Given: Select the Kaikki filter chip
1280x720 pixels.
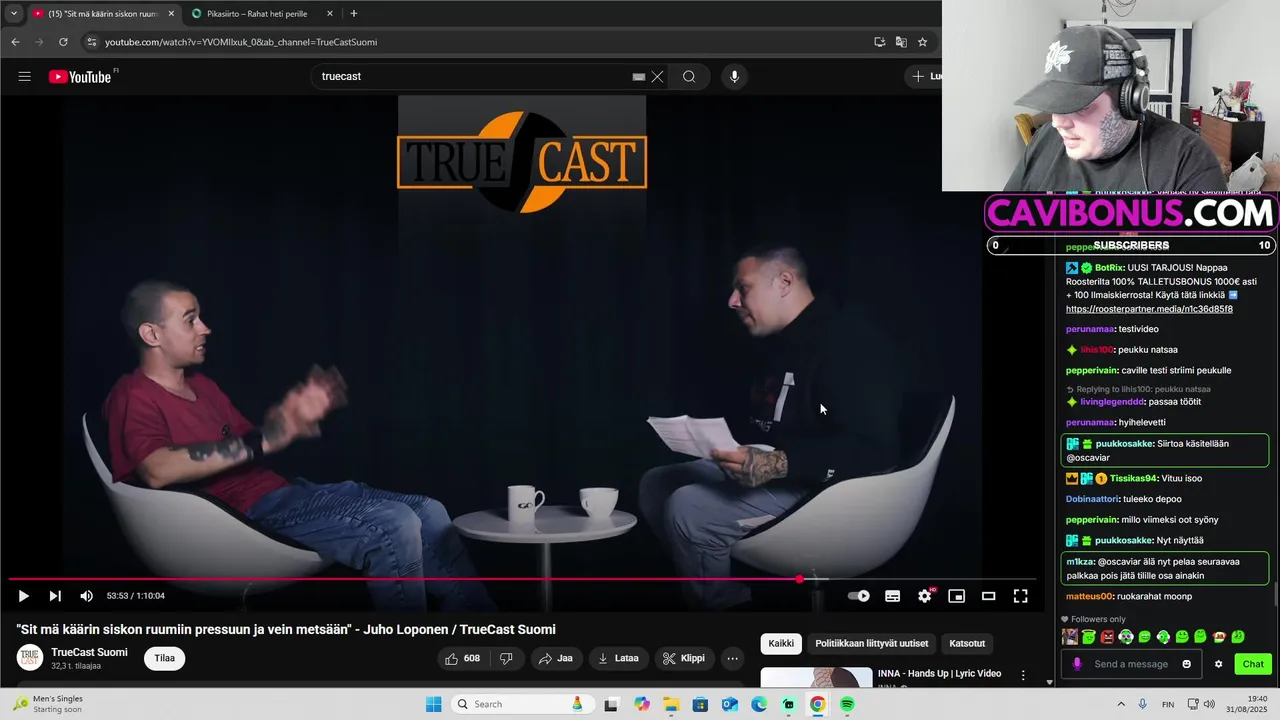Looking at the screenshot, I should (781, 644).
